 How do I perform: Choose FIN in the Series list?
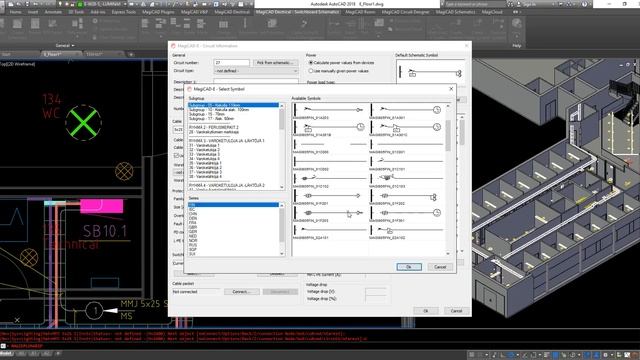(x=233, y=205)
